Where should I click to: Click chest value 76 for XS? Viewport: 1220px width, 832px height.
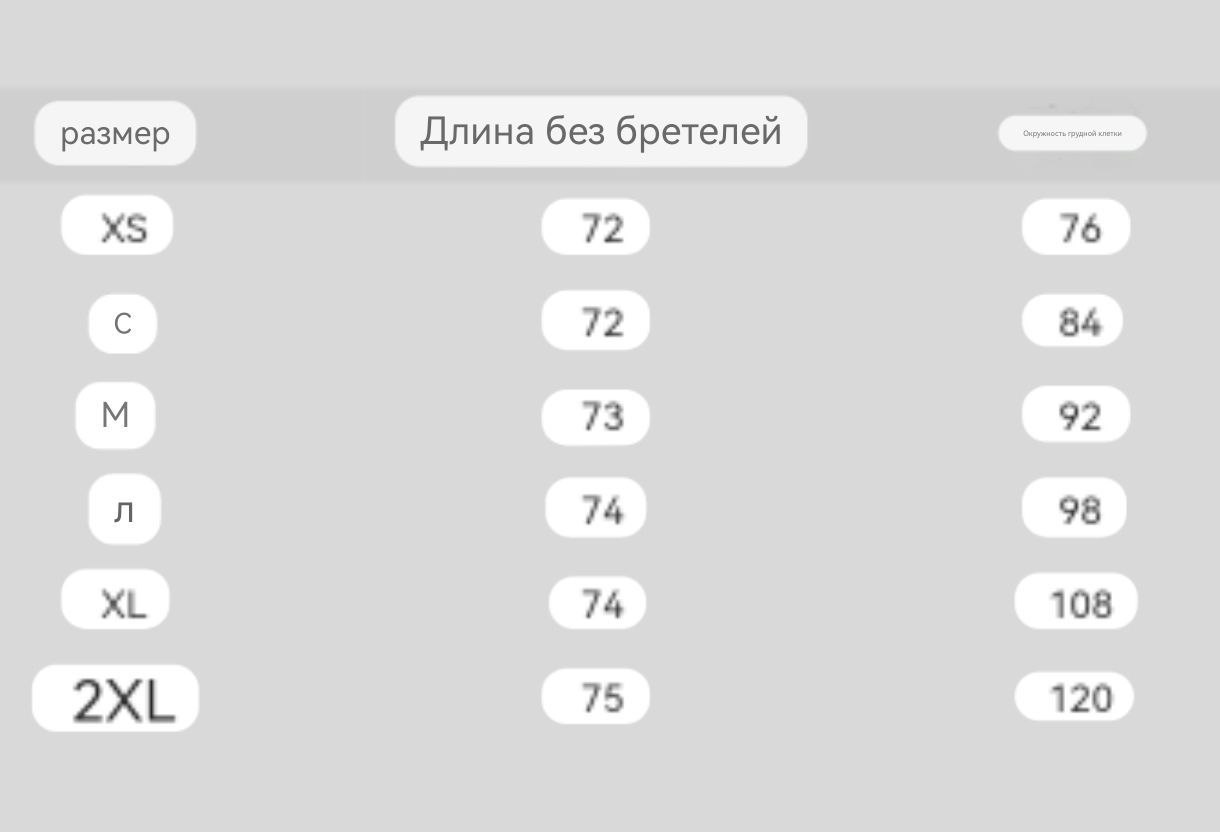click(1076, 227)
